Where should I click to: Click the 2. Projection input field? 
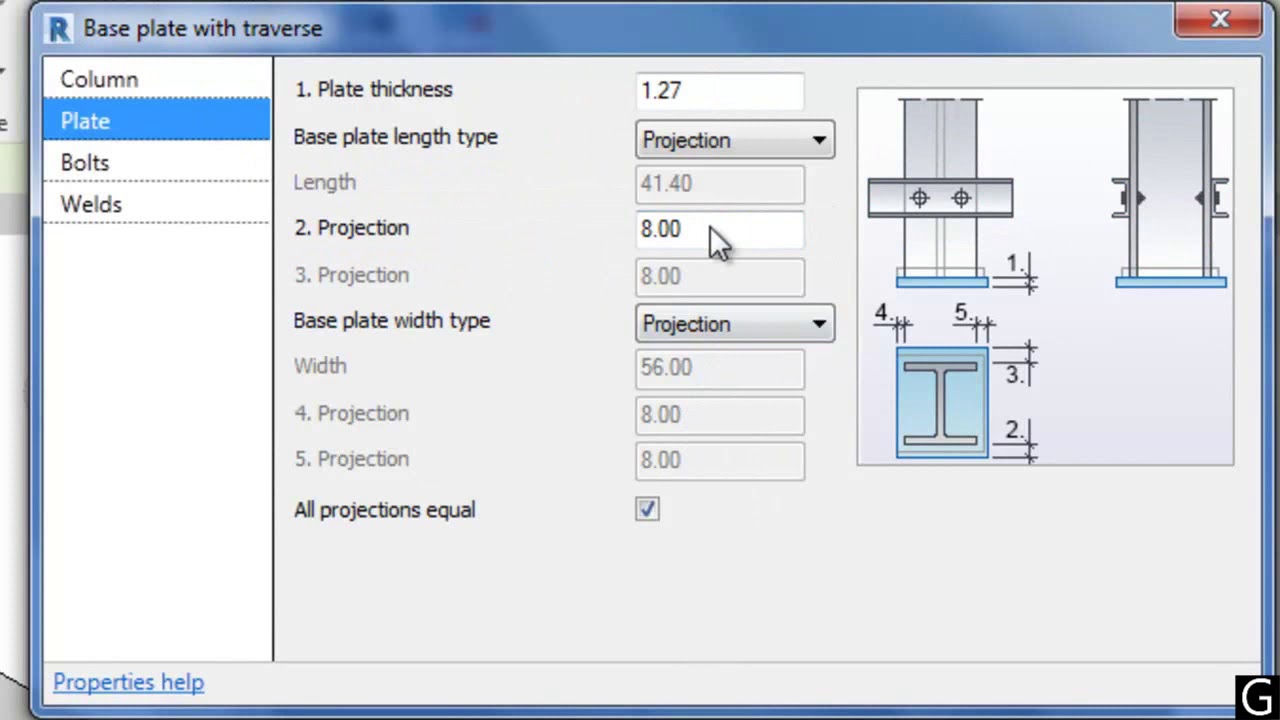pos(719,229)
